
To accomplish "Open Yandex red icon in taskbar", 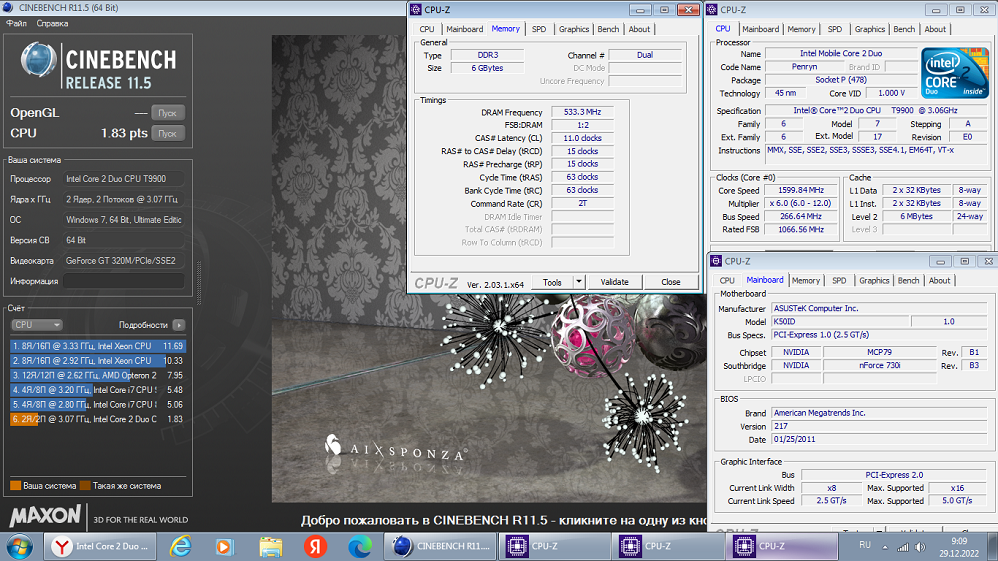I will point(315,546).
